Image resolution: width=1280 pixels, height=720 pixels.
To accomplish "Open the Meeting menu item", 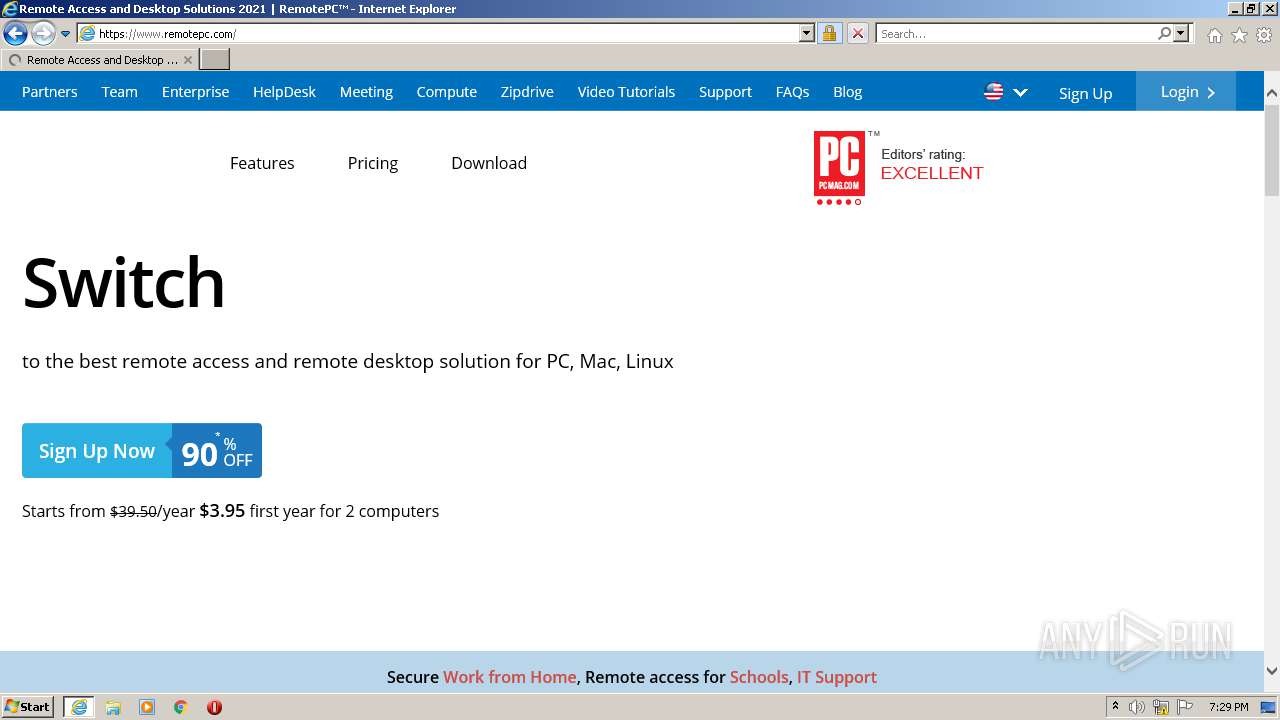I will point(366,91).
